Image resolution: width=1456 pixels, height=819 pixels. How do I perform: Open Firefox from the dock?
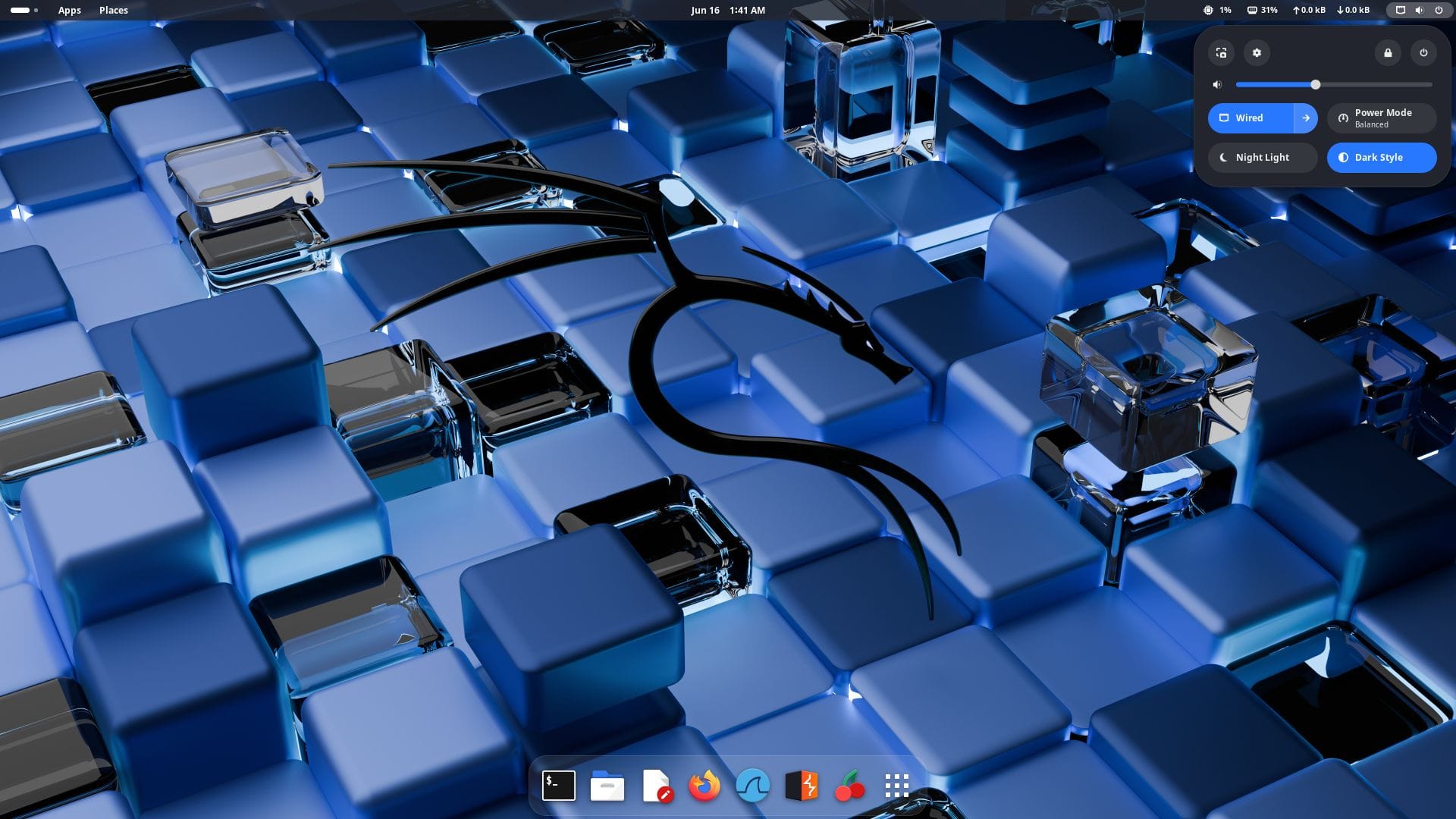[x=704, y=786]
